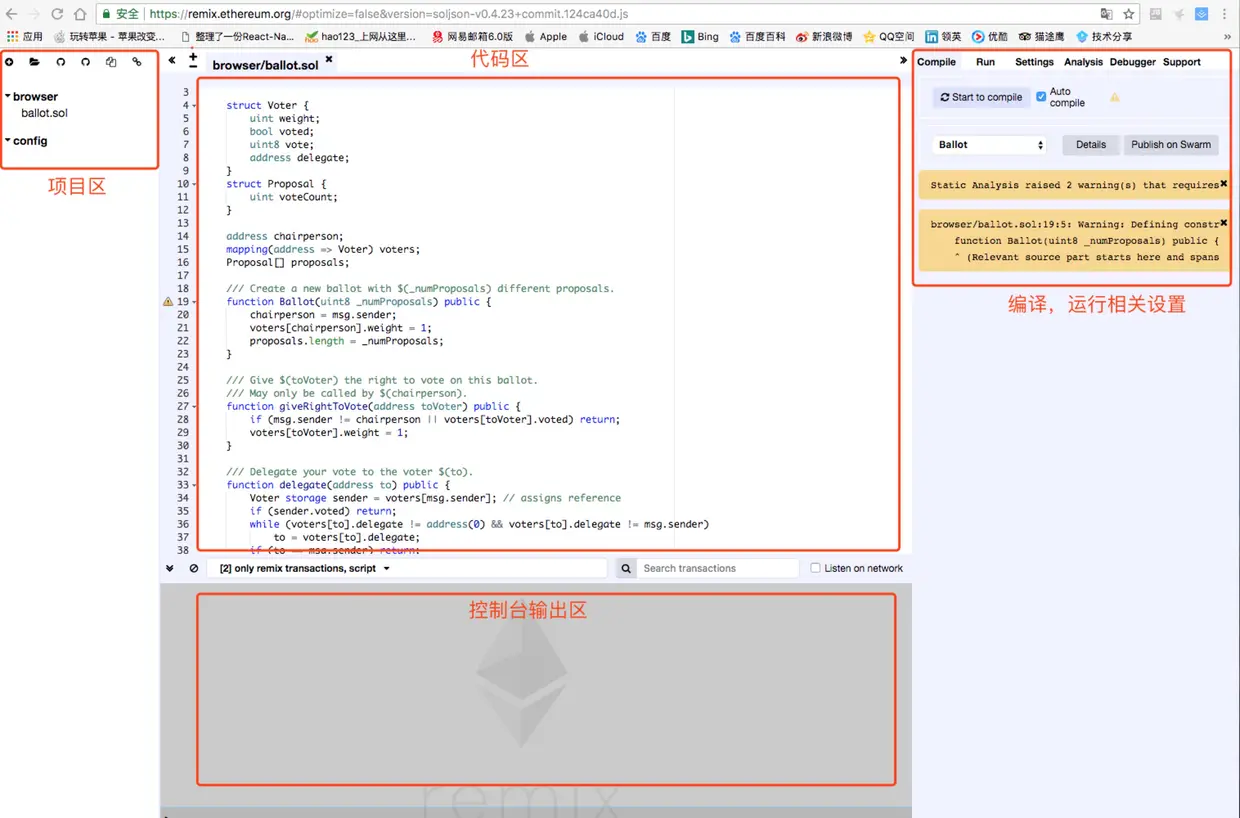Open the Support tab

click(1181, 62)
